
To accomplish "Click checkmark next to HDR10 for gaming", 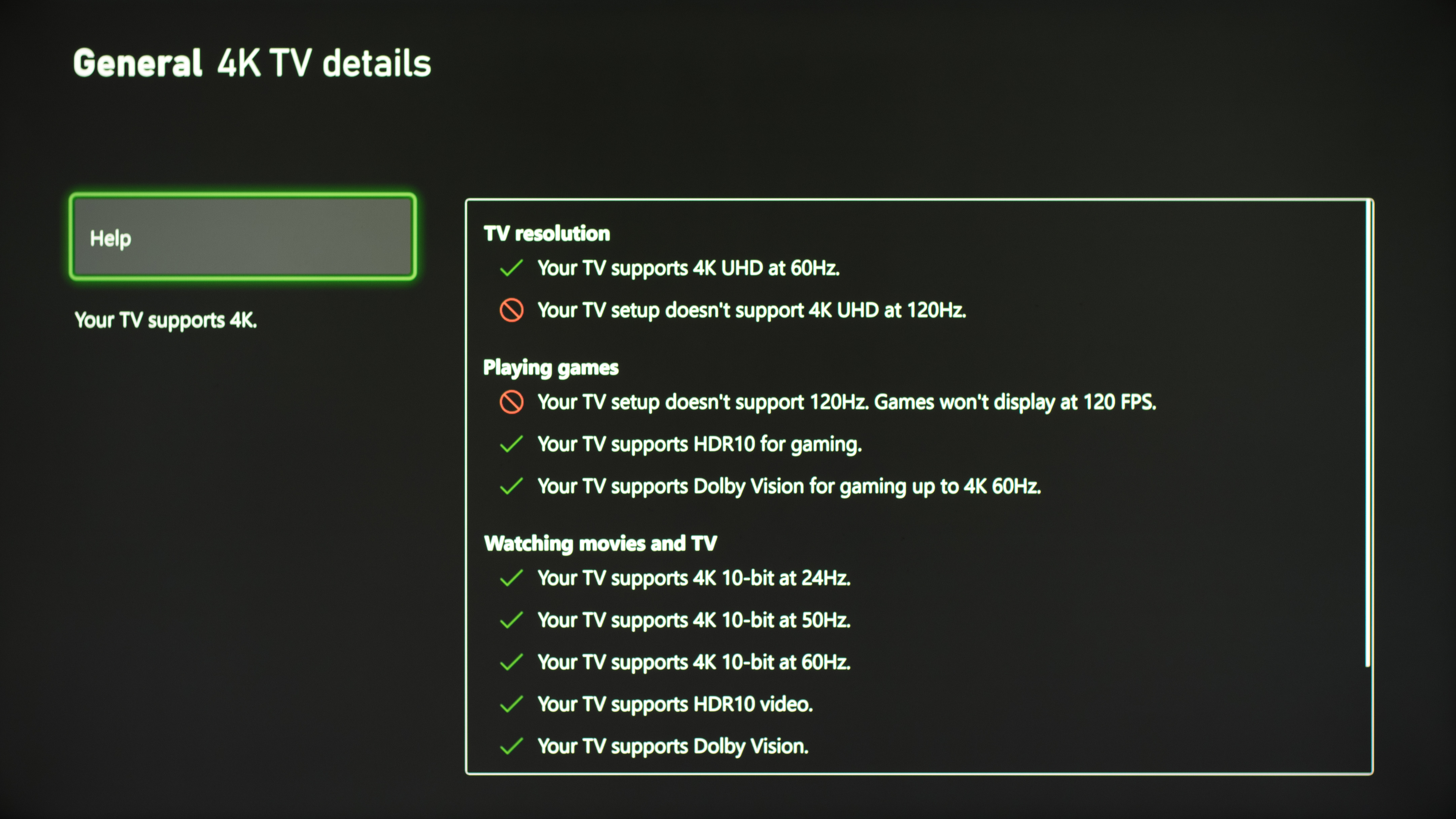I will (511, 444).
